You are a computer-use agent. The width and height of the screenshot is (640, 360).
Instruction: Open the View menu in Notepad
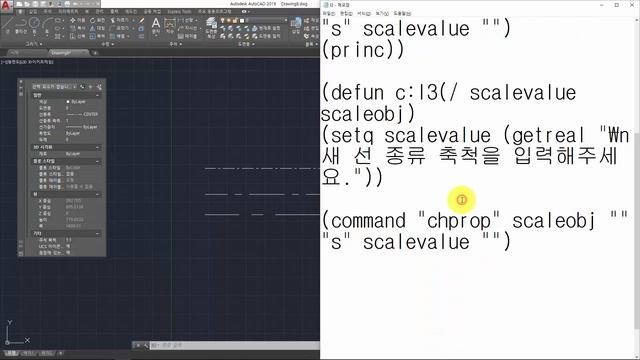(382, 13)
